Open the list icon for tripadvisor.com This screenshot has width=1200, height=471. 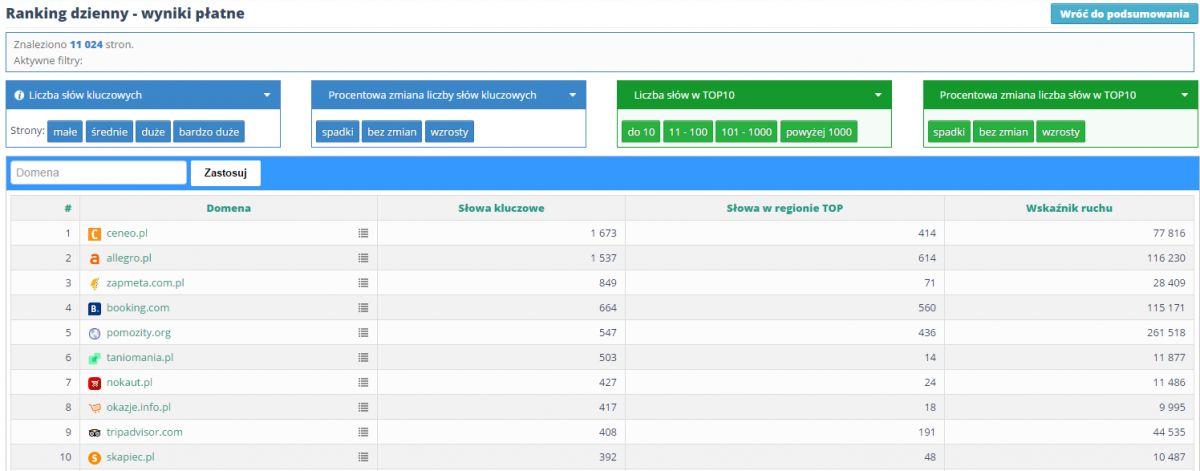363,432
